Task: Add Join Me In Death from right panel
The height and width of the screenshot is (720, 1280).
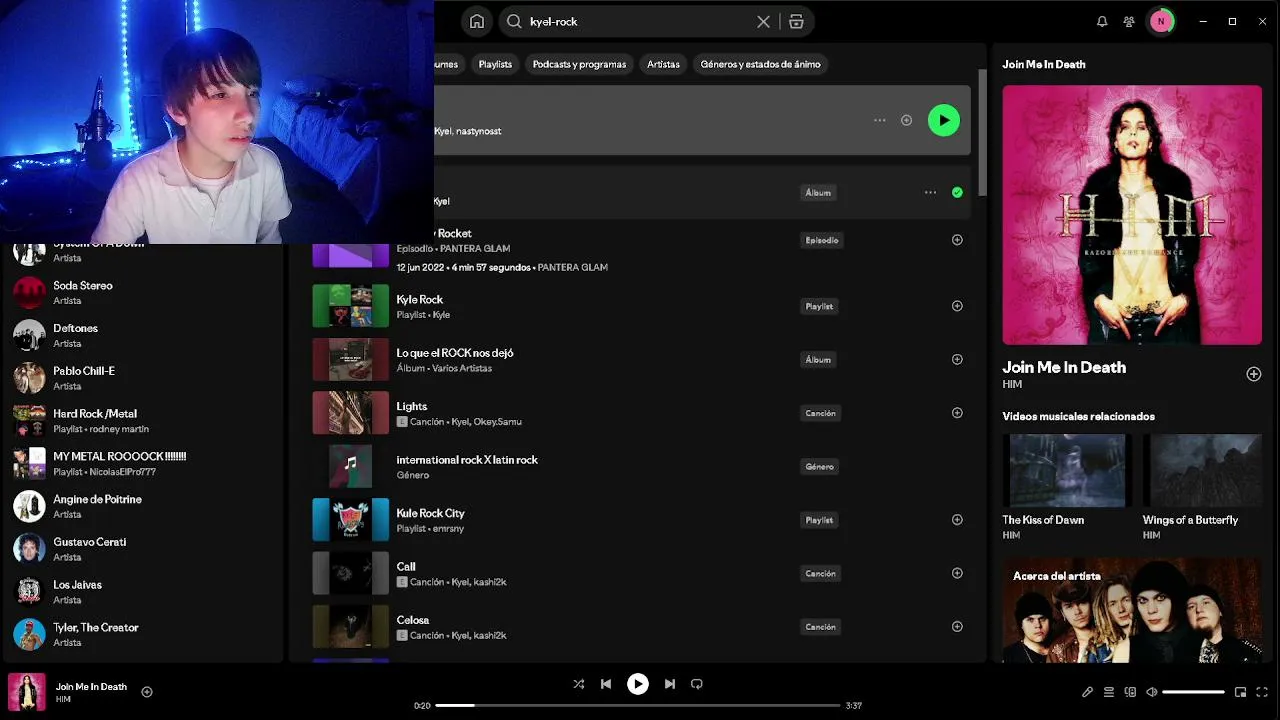Action: point(1254,374)
